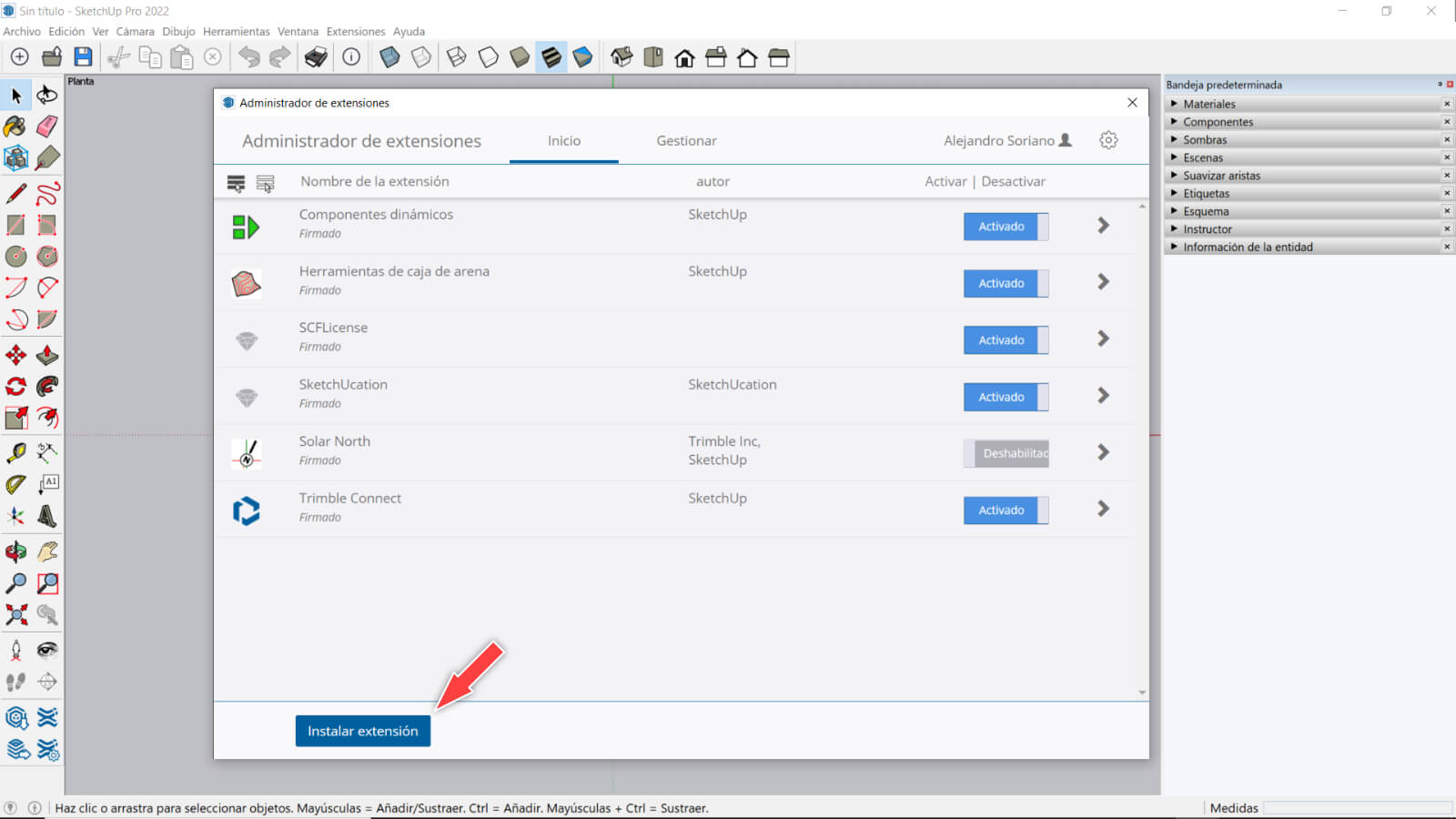Pick the Line pencil tool

15,193
